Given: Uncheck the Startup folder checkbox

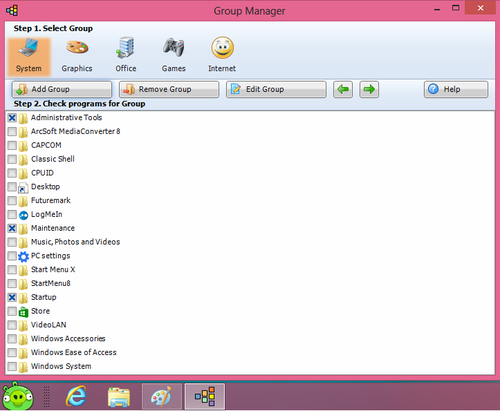Looking at the screenshot, I should [x=12, y=297].
